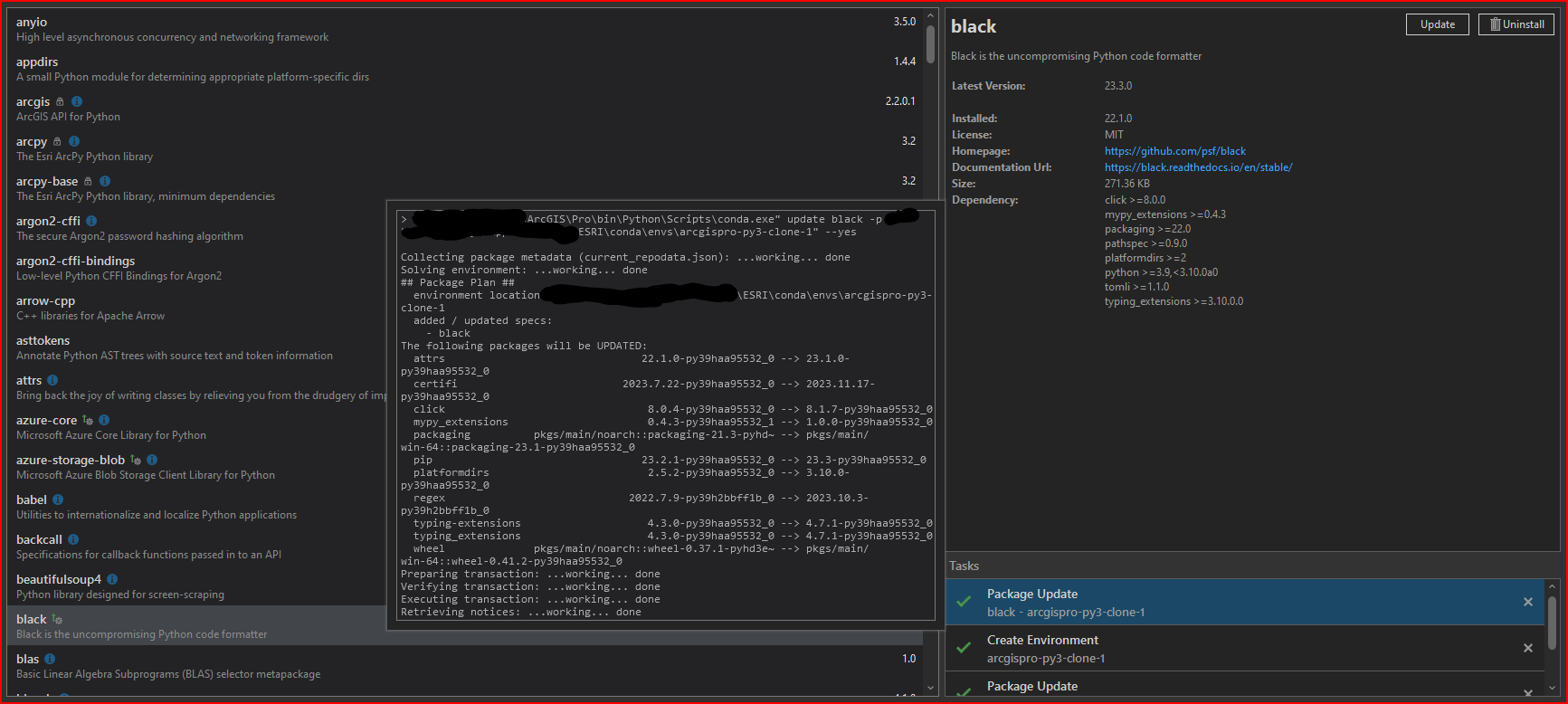Select the anyio package row

click(465, 29)
